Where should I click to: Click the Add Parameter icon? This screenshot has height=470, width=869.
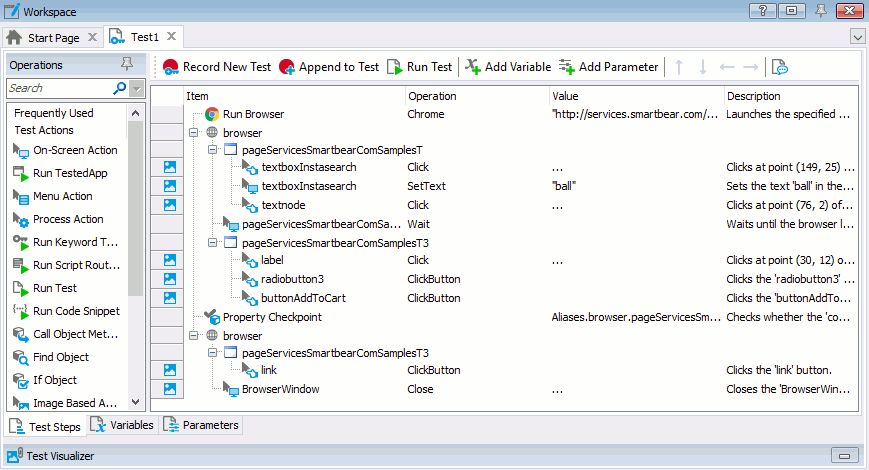(x=567, y=67)
